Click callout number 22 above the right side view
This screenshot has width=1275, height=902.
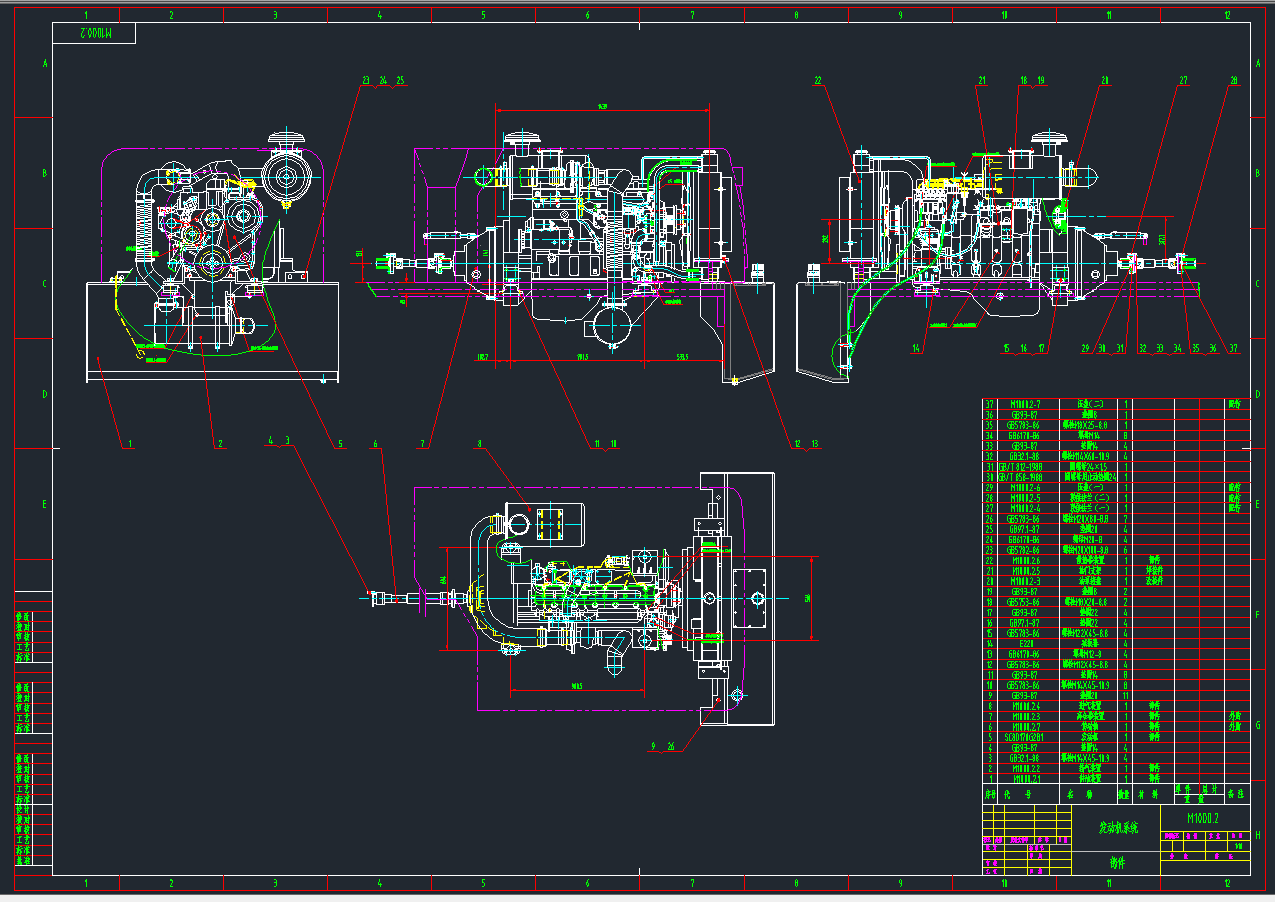tap(817, 80)
